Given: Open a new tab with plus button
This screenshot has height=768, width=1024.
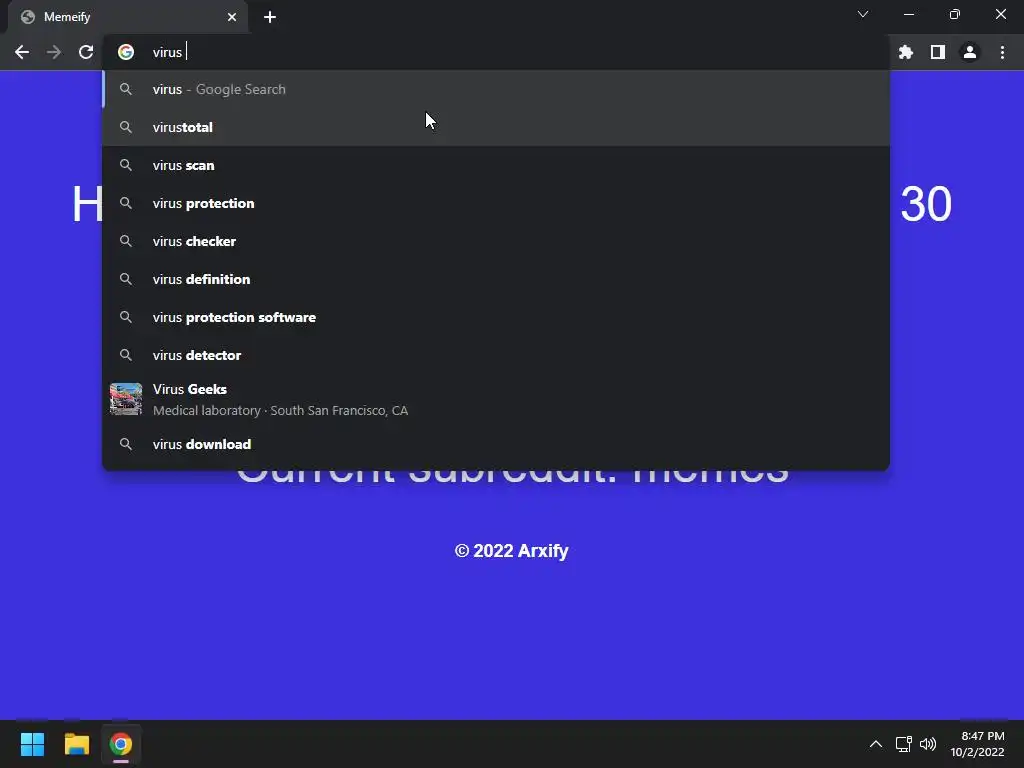Looking at the screenshot, I should coord(270,17).
